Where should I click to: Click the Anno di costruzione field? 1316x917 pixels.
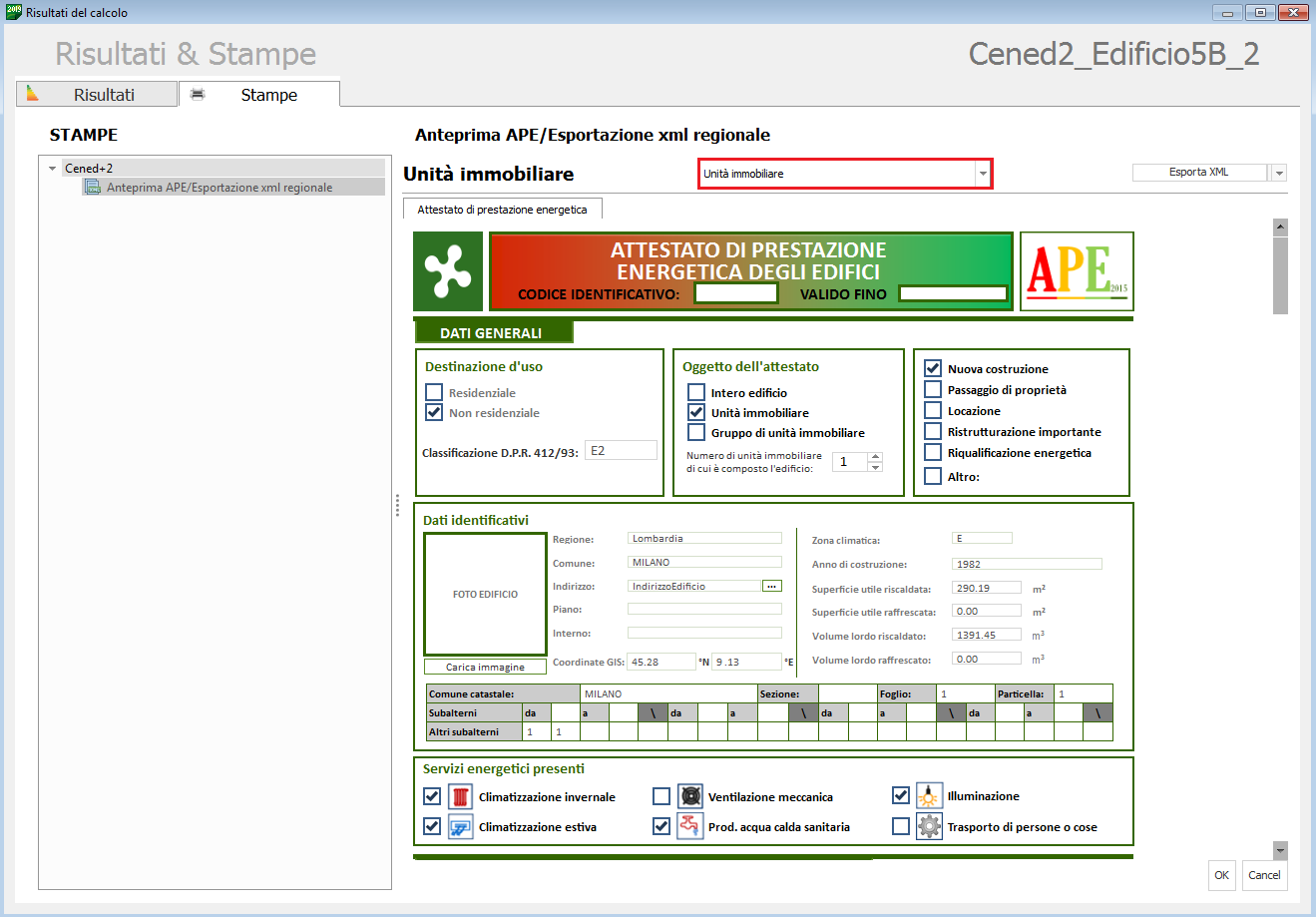click(1027, 564)
